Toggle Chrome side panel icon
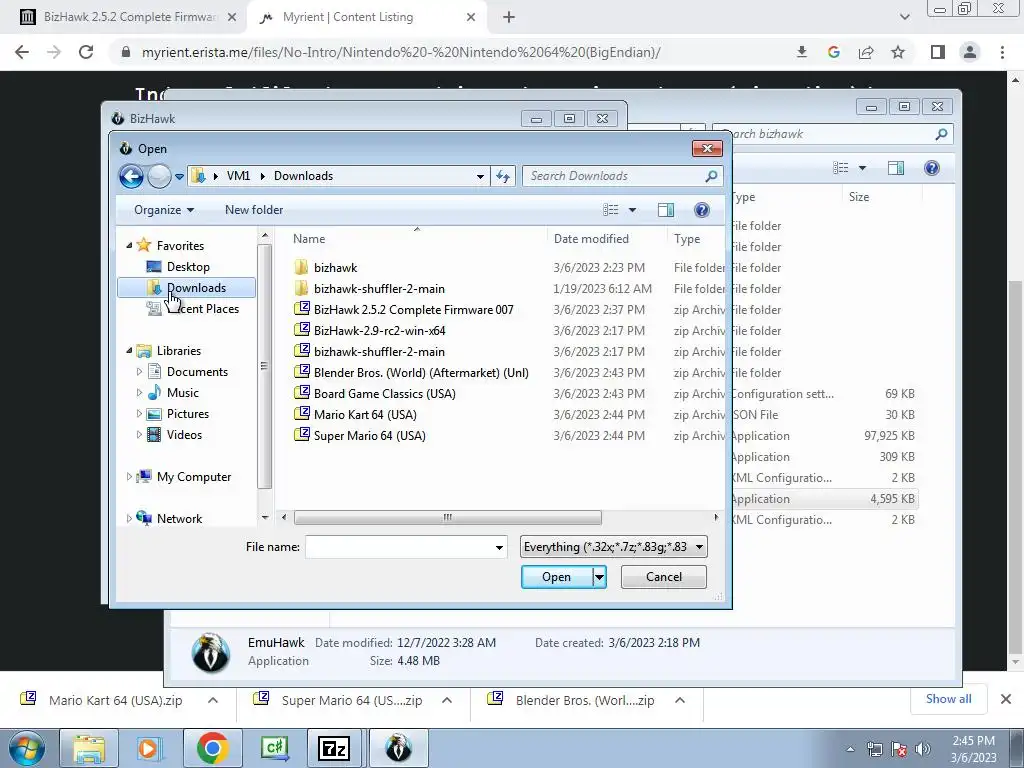 938,52
